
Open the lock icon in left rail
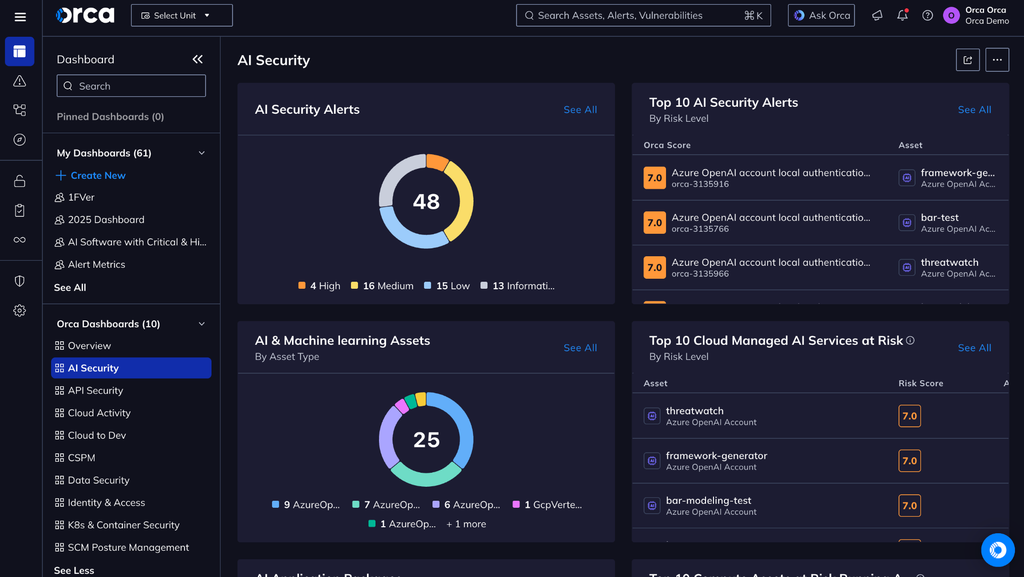point(20,181)
